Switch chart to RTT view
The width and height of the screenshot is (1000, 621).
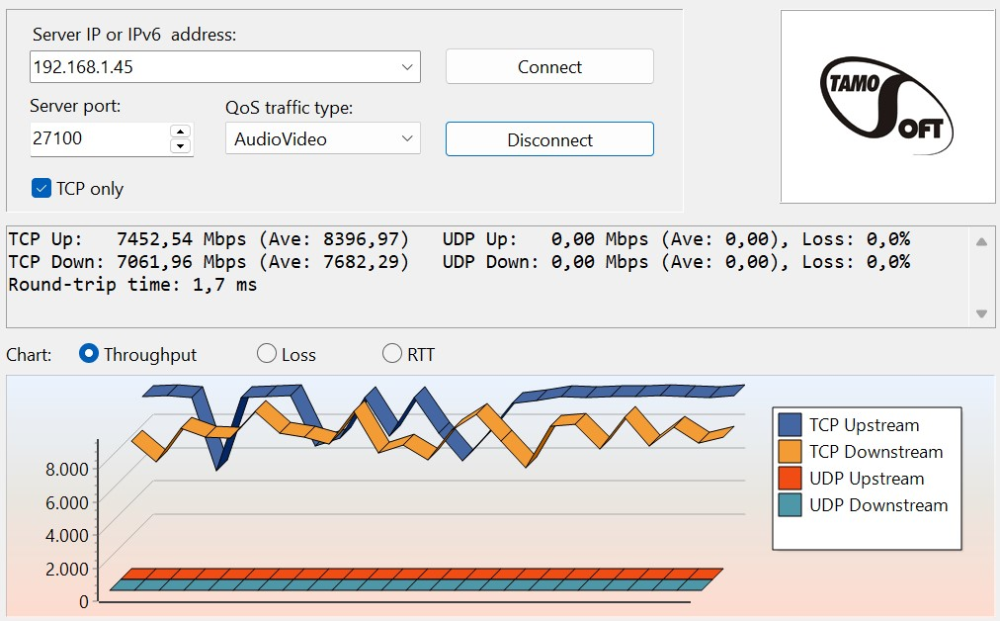point(392,354)
